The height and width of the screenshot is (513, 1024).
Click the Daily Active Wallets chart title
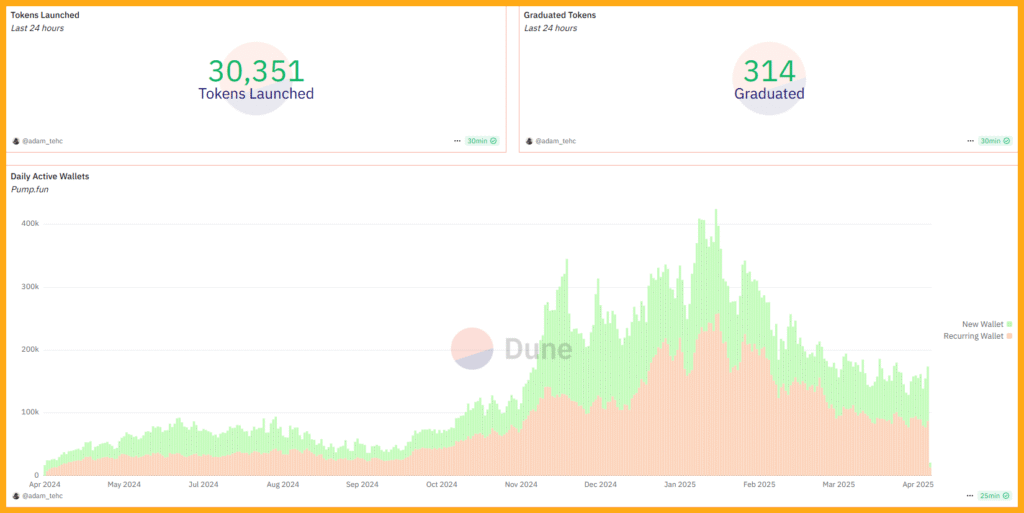50,176
